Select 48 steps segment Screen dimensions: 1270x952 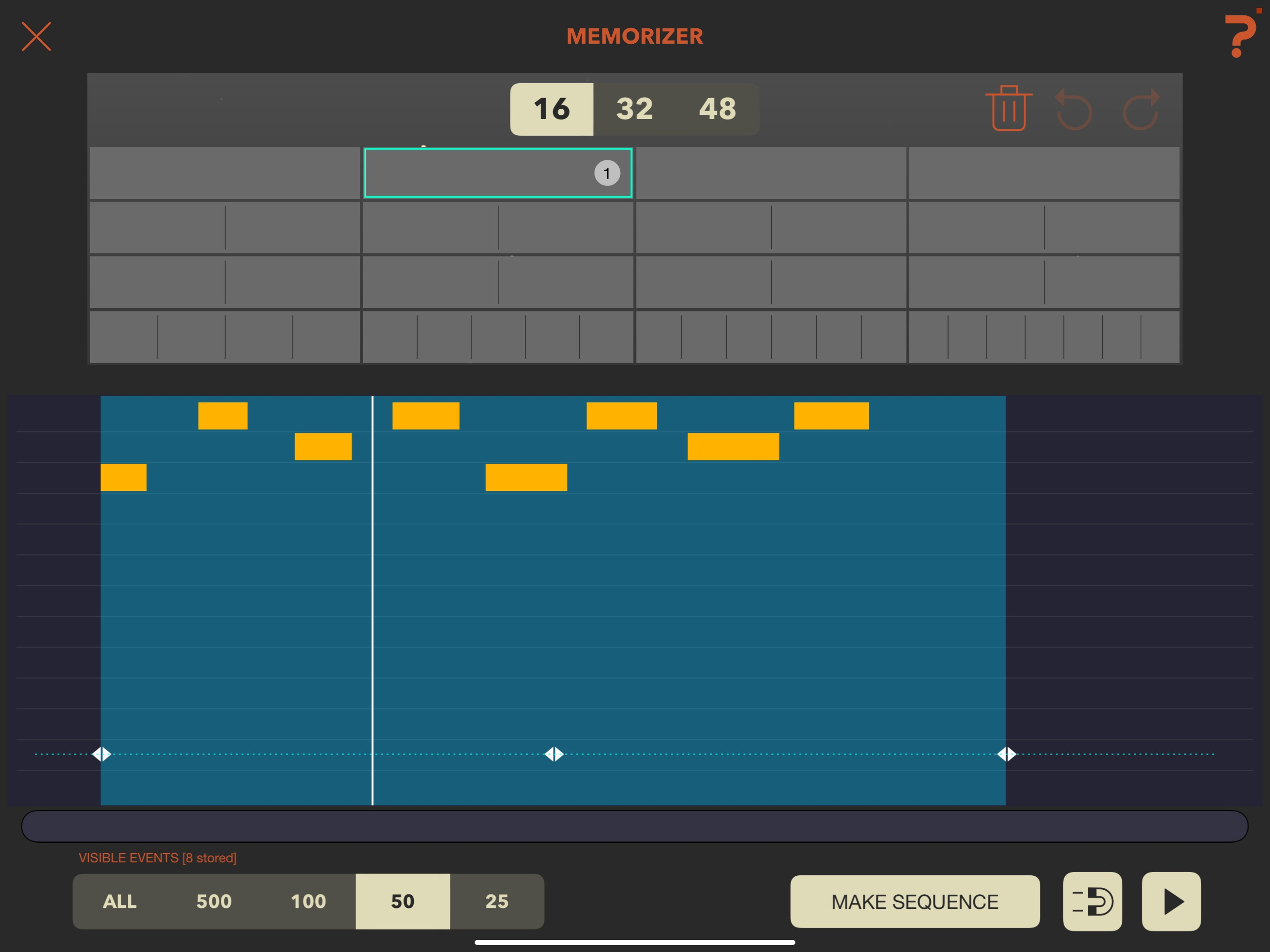point(717,109)
